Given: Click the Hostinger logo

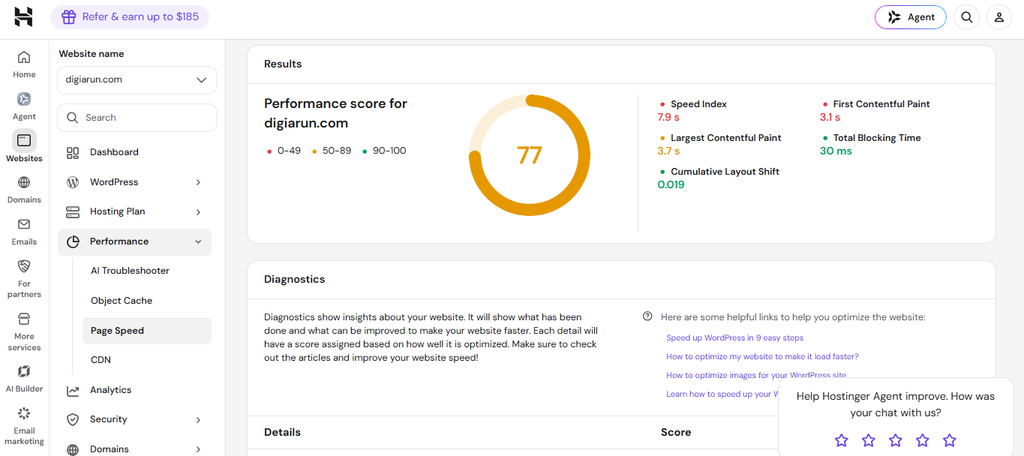Looking at the screenshot, I should coord(24,17).
